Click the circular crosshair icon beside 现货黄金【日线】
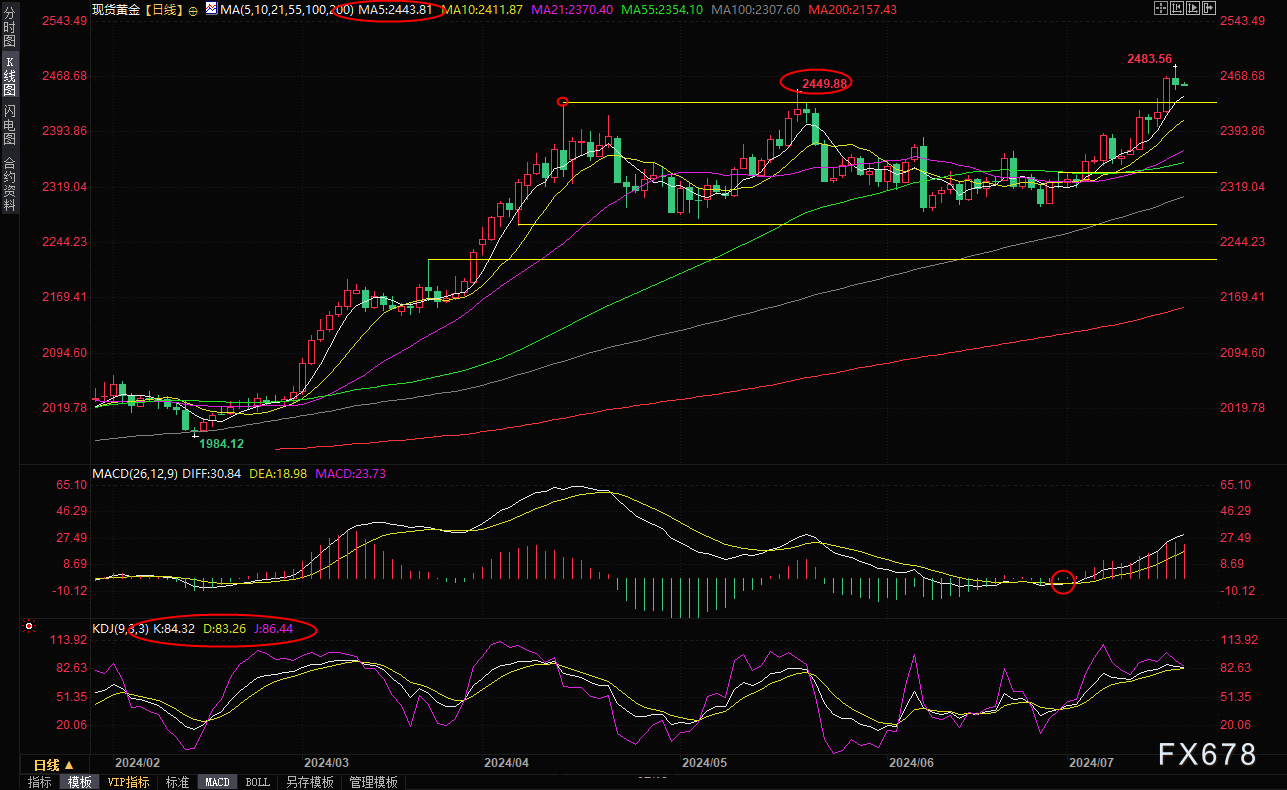 coord(193,9)
